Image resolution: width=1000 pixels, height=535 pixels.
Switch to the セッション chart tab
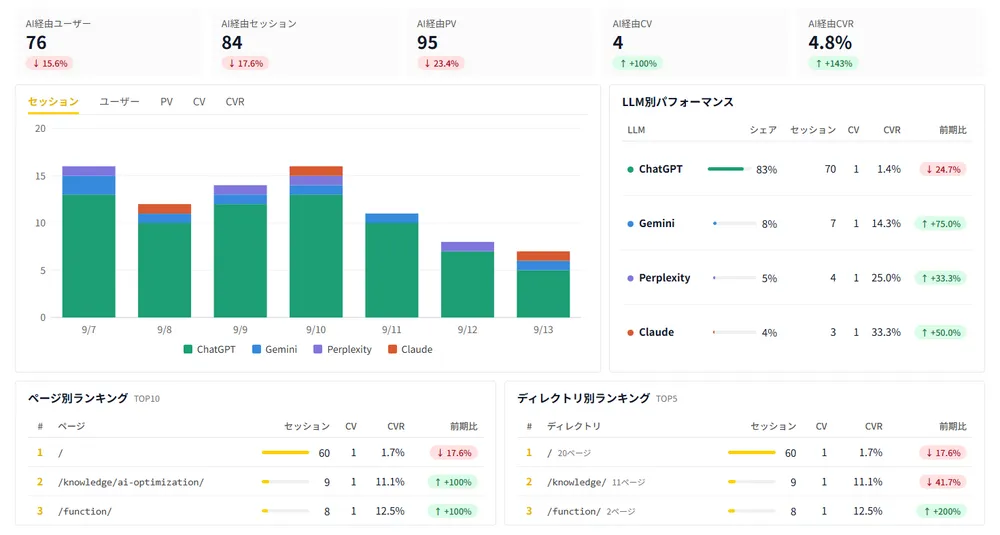coord(53,101)
